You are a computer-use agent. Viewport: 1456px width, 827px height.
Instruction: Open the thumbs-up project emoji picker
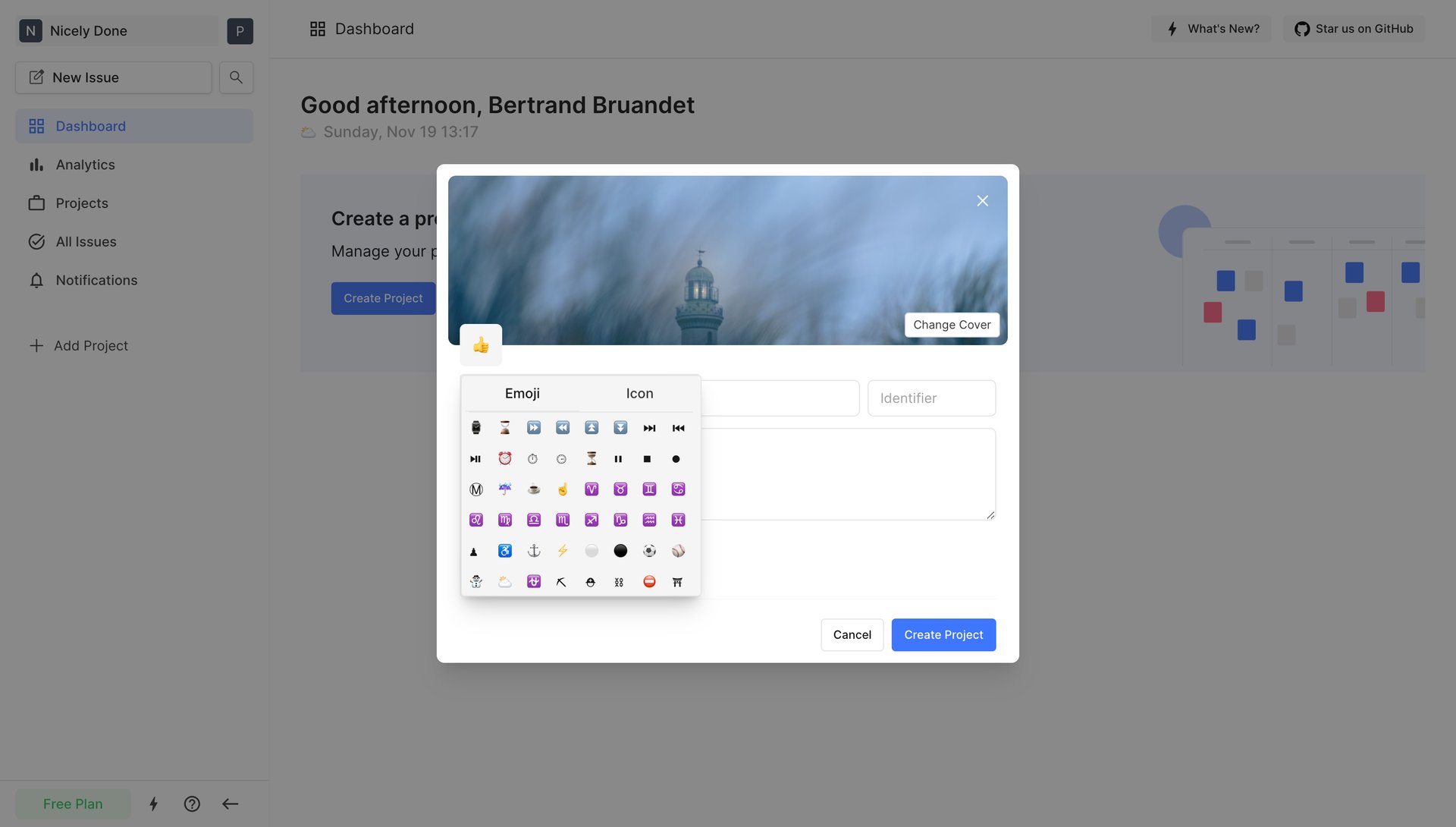click(481, 345)
